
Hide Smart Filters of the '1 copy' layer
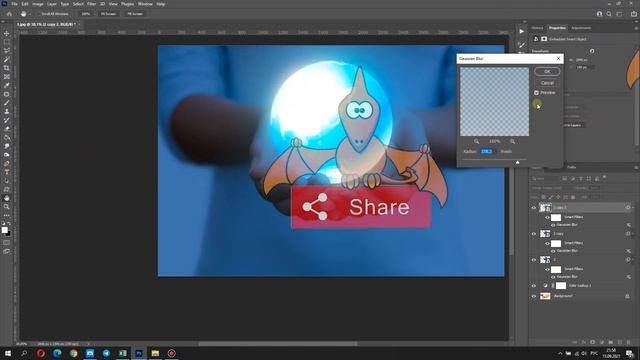tap(547, 243)
